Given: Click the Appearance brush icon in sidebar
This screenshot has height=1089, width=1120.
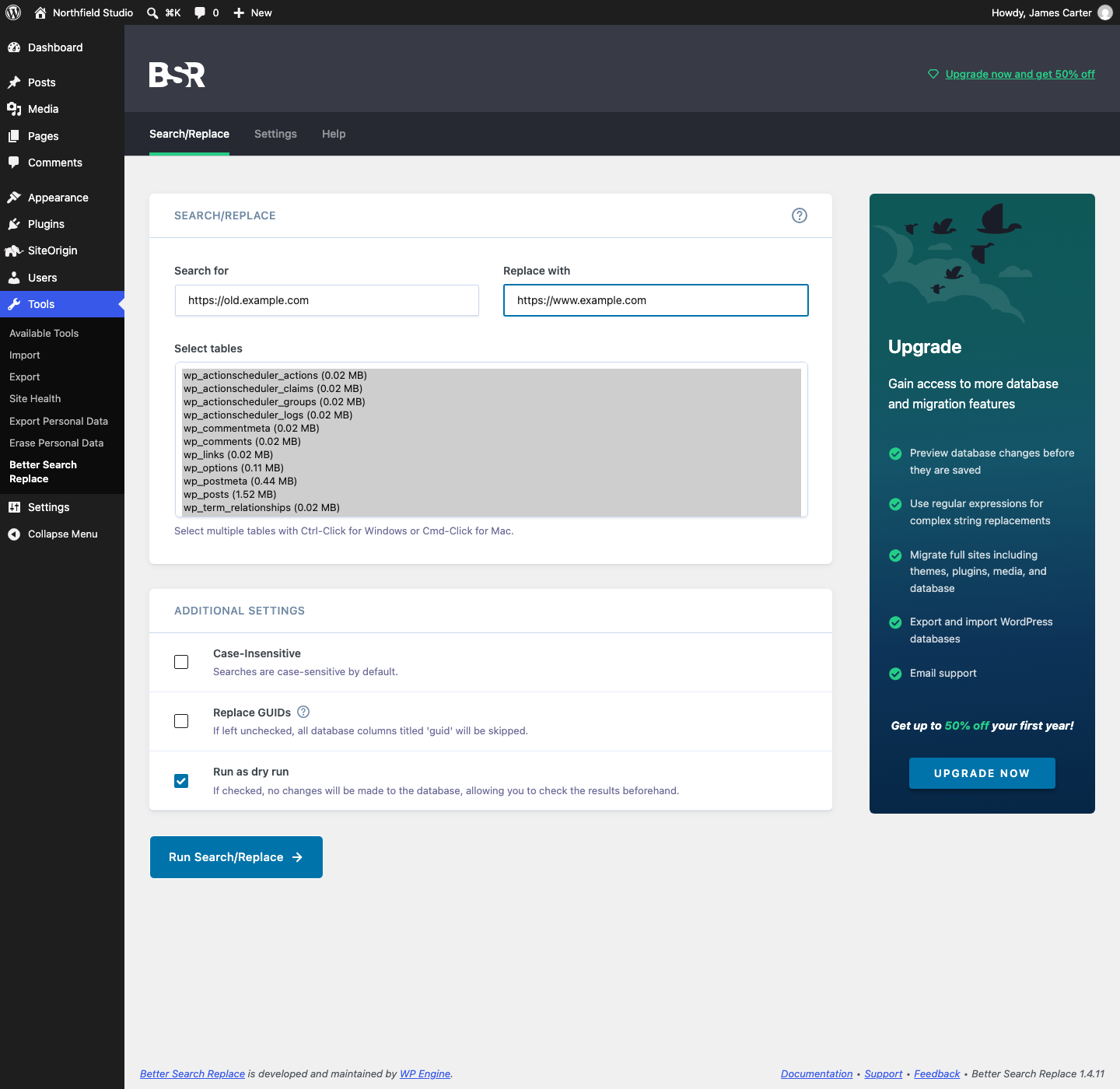Looking at the screenshot, I should tap(14, 198).
